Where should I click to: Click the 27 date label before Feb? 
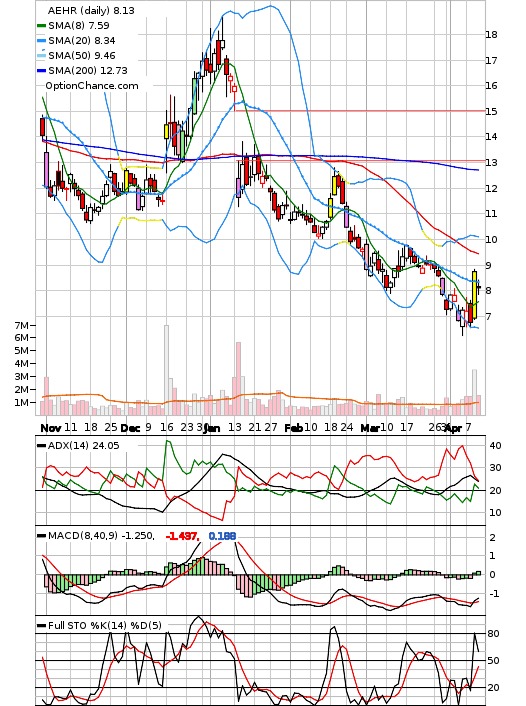[x=270, y=427]
